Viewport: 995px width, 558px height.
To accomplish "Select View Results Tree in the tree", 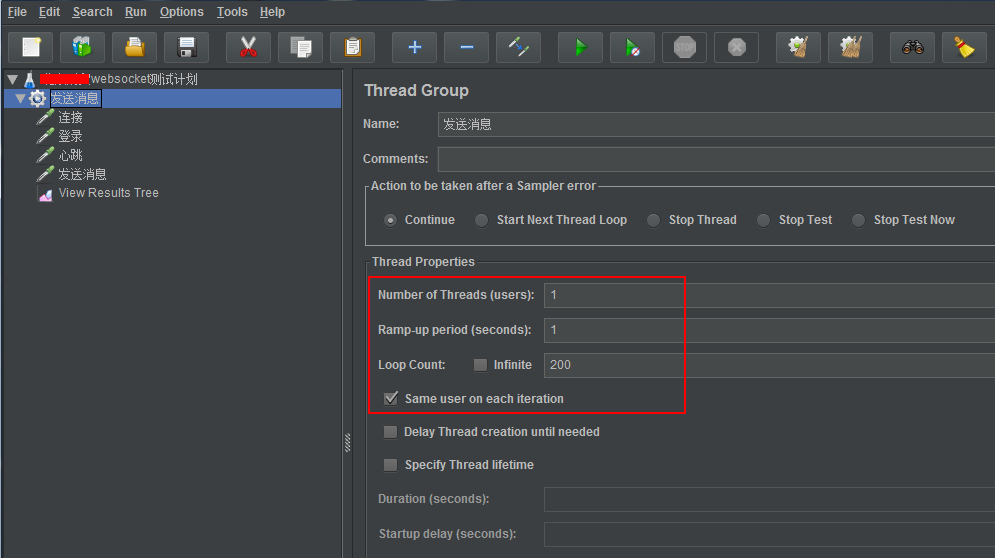I will point(108,193).
